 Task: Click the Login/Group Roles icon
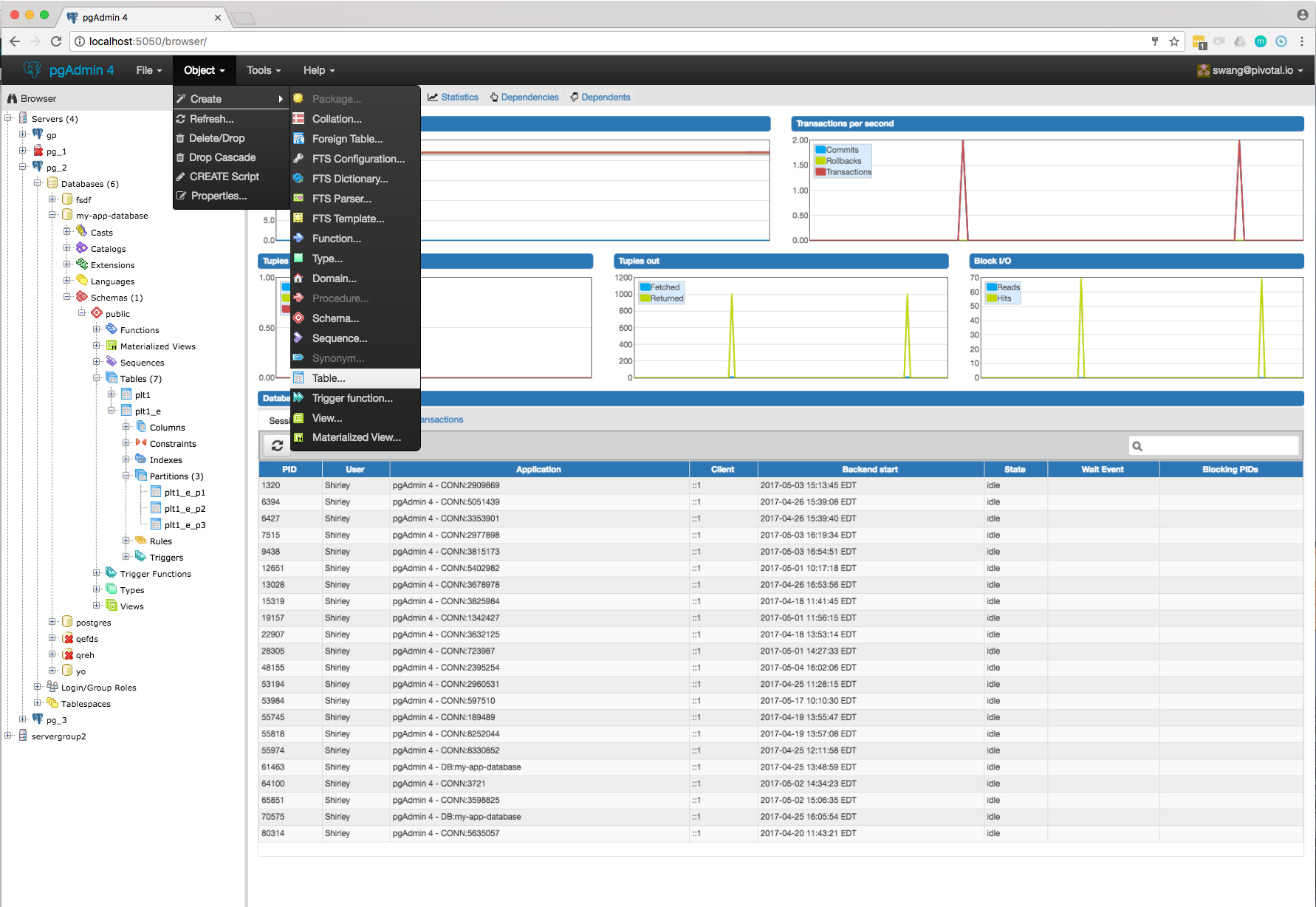pyautogui.click(x=52, y=687)
